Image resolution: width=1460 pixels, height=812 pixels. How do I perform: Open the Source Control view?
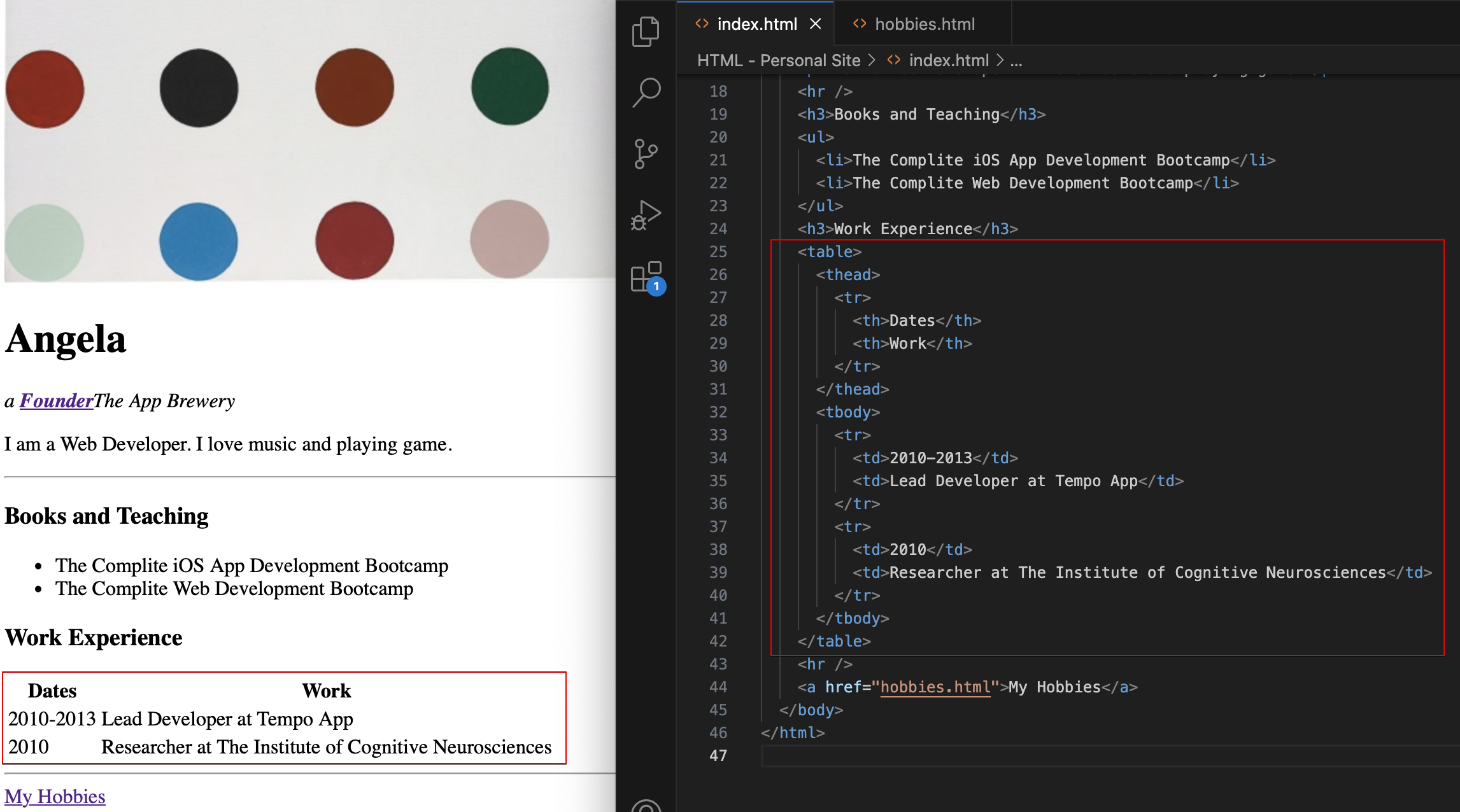(x=646, y=154)
